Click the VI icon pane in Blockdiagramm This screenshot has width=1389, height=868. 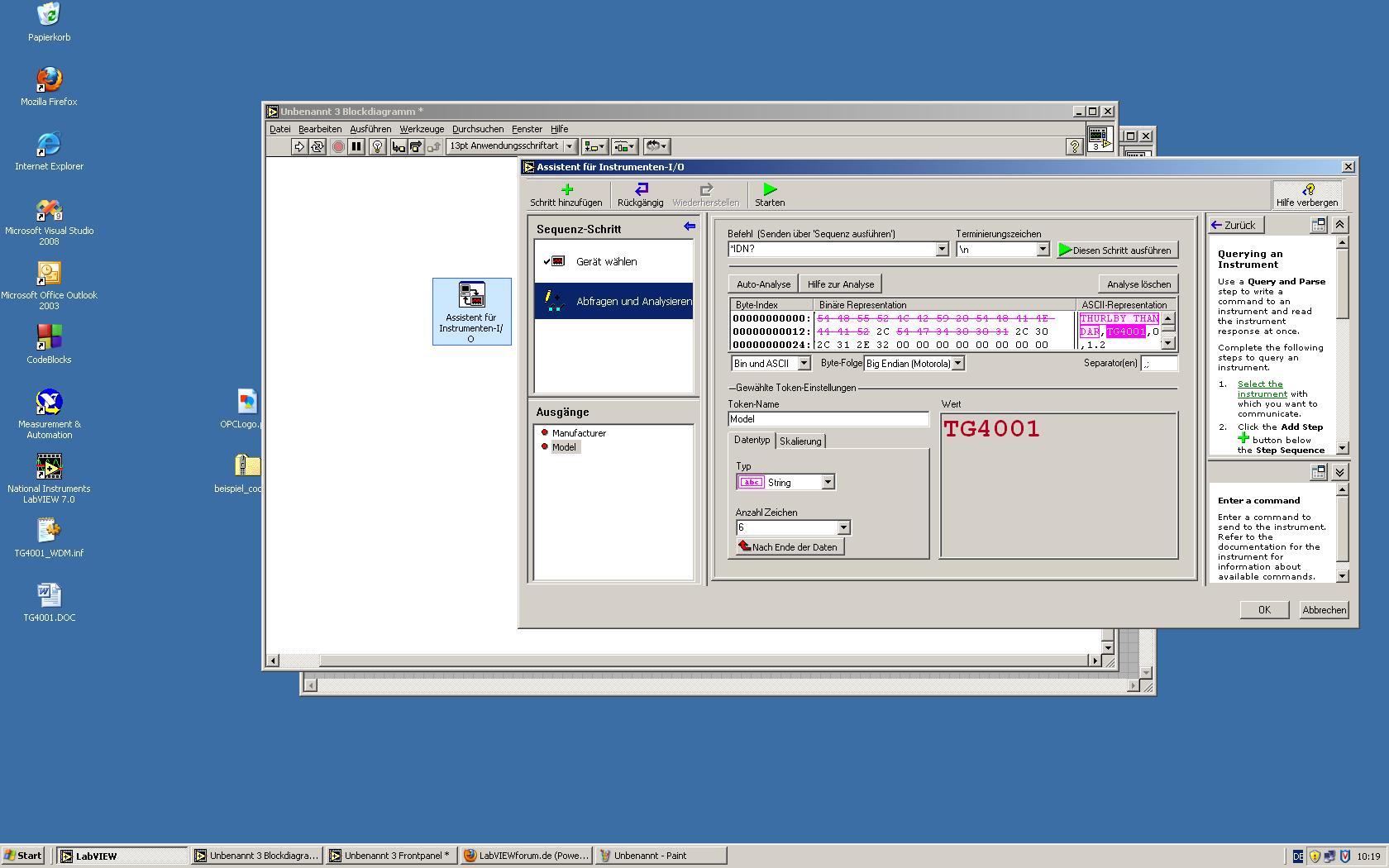(1099, 138)
